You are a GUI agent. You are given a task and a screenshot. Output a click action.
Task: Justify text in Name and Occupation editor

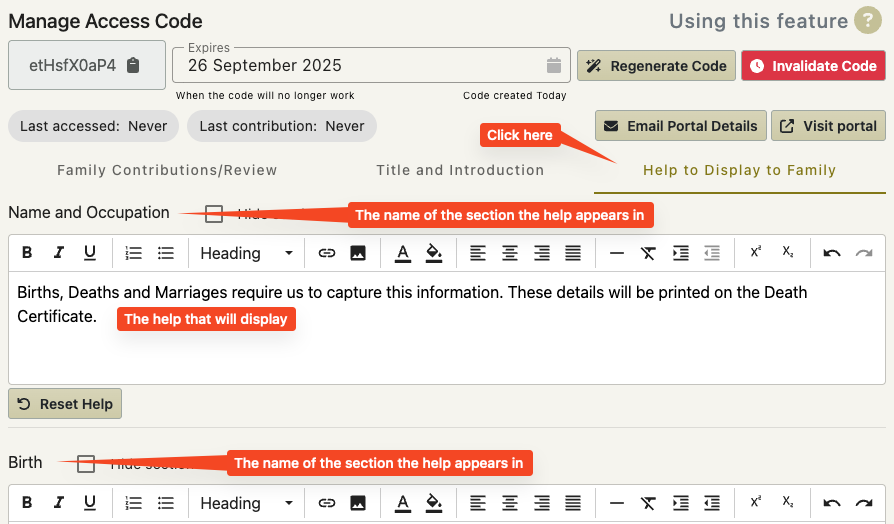tap(572, 253)
